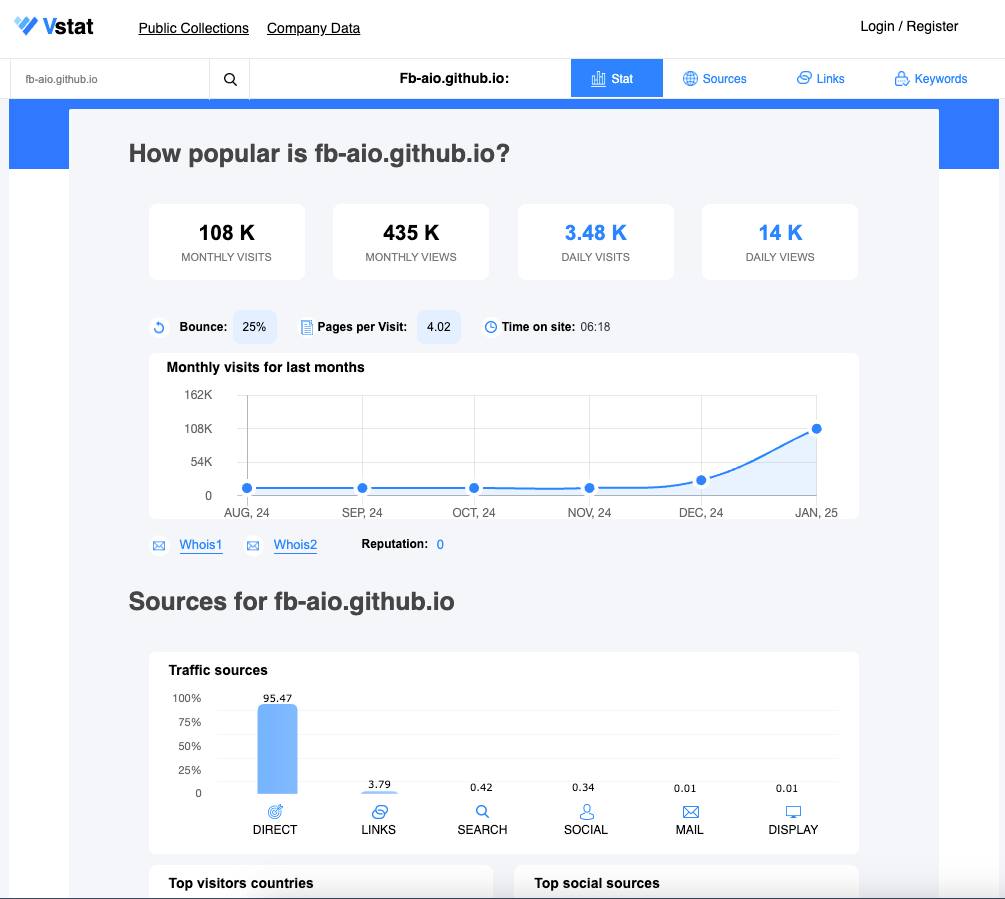The image size is (1005, 899).
Task: Click the Links chain icon
Action: point(804,78)
